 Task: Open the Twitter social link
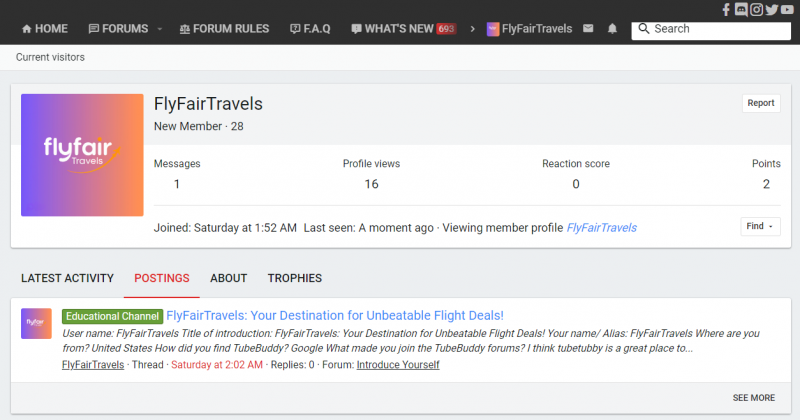click(771, 9)
